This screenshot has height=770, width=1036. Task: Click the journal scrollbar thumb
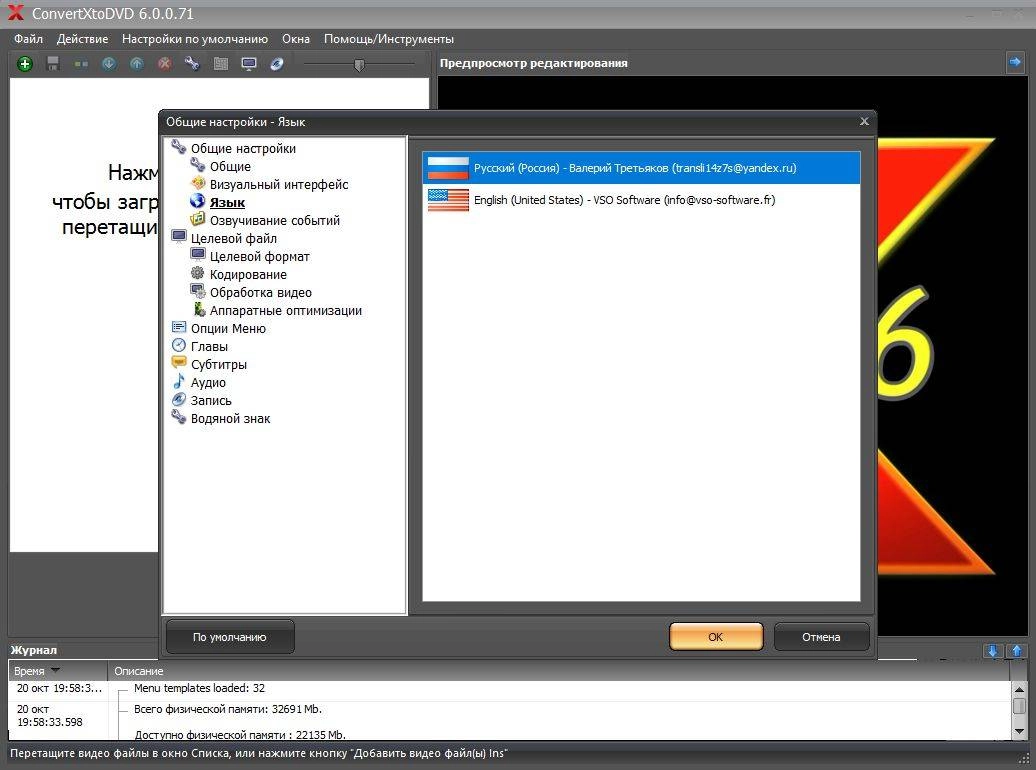(1019, 706)
